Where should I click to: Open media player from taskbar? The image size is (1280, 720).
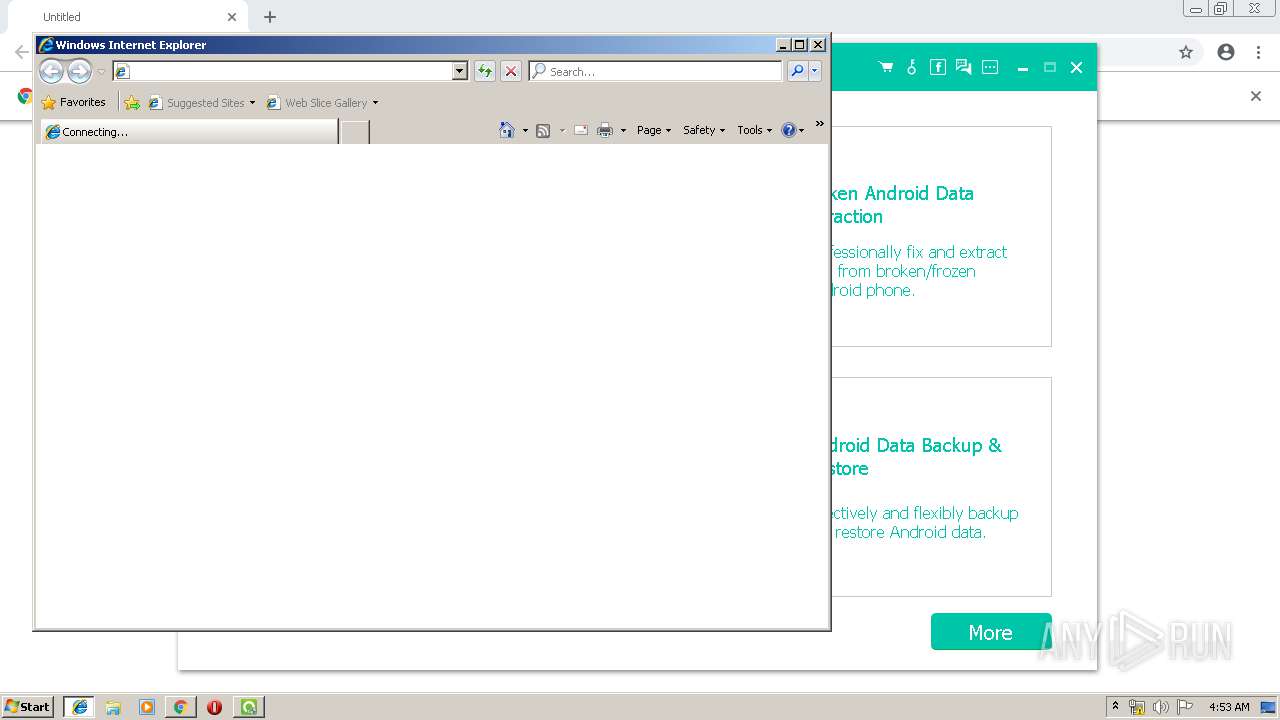[147, 706]
